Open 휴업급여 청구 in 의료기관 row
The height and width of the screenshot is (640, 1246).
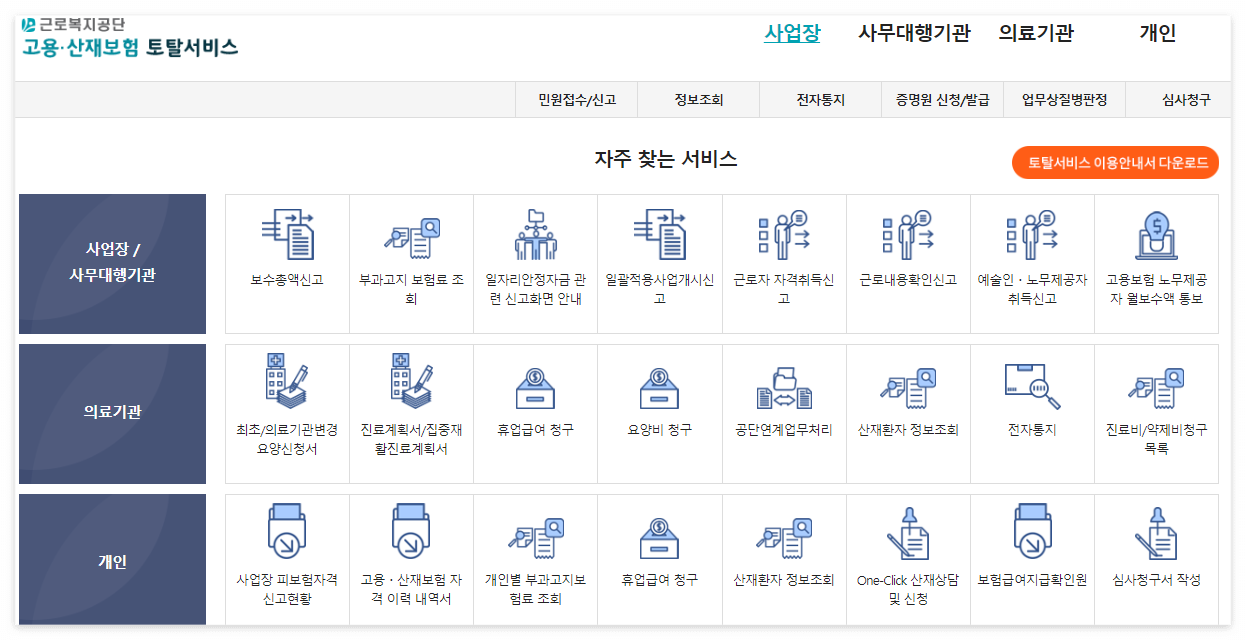[x=535, y=389]
